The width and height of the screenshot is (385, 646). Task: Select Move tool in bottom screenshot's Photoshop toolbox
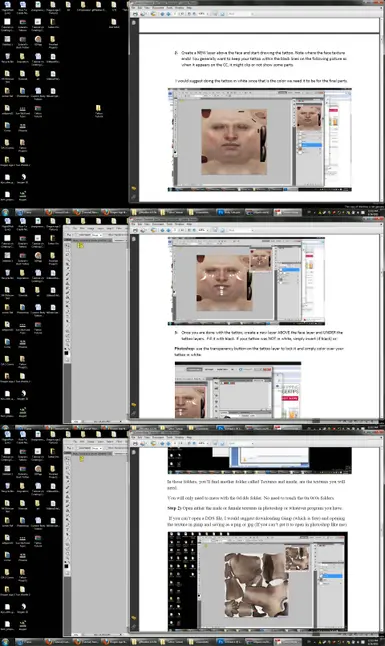(68, 459)
